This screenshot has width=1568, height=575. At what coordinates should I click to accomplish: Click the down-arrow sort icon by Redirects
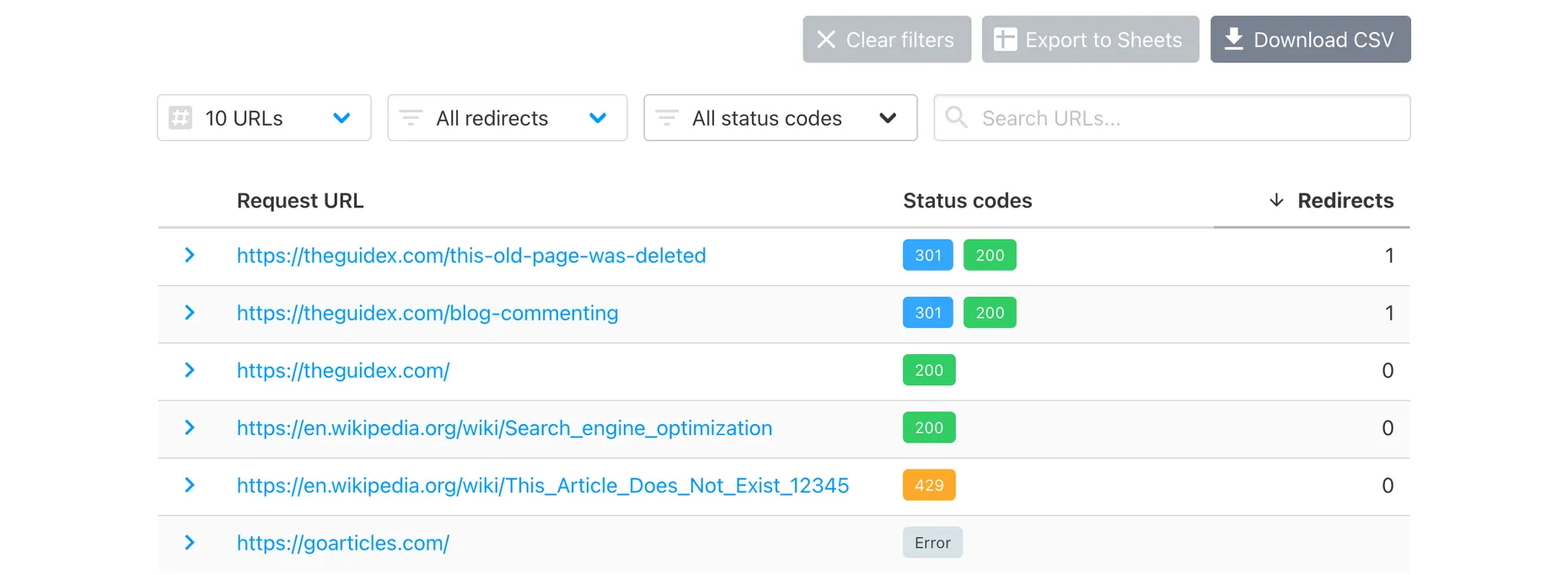coord(1276,200)
